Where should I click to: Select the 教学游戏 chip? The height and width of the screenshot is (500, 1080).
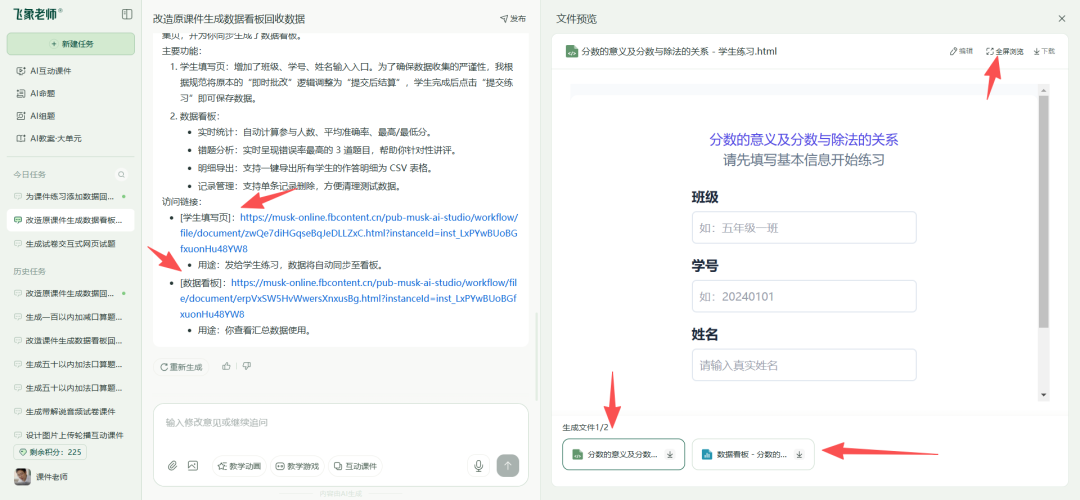coord(297,466)
